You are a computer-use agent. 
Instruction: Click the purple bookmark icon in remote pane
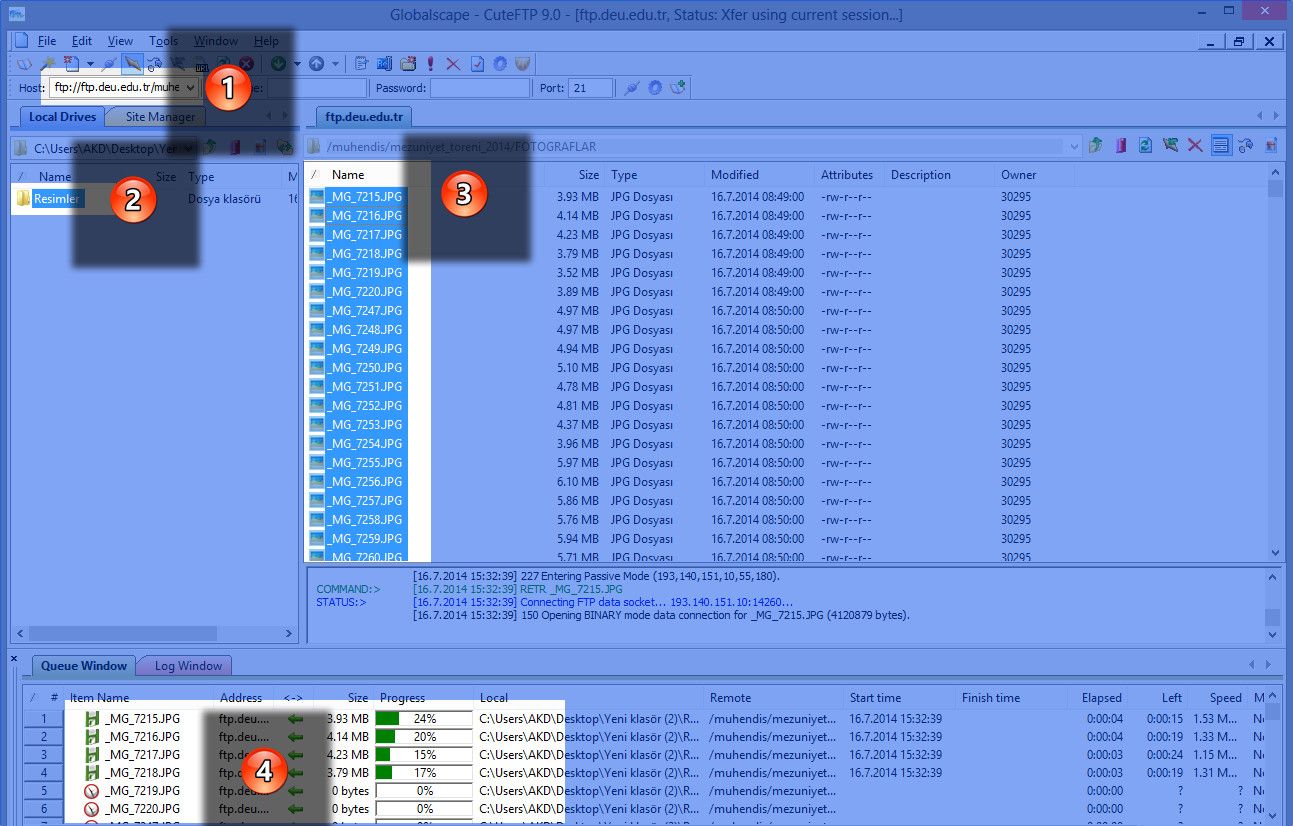click(x=1121, y=146)
